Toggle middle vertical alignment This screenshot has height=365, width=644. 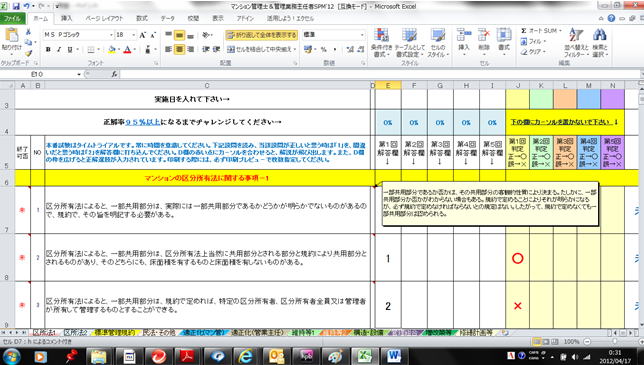[179, 35]
